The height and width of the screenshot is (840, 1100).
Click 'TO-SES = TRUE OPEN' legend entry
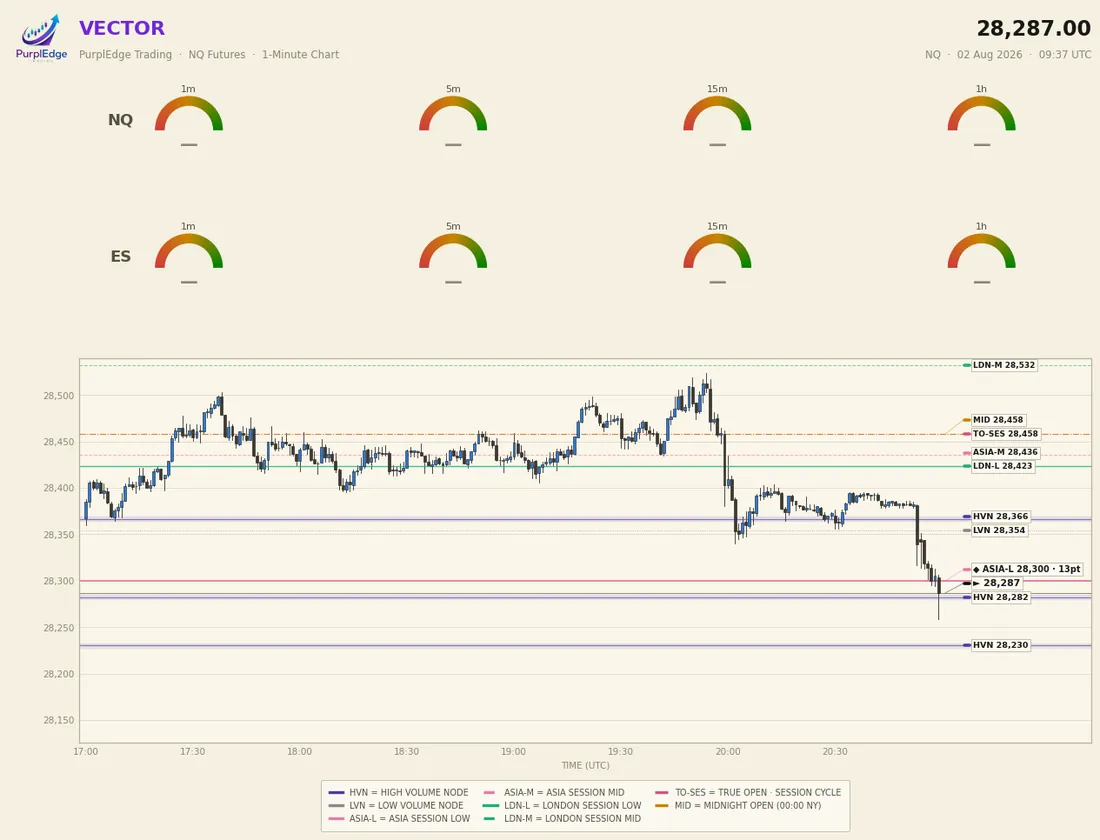pos(747,792)
